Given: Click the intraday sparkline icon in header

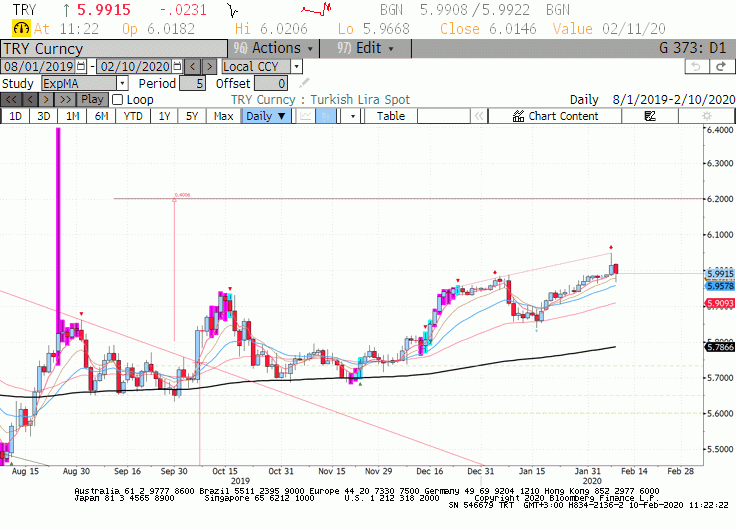Looking at the screenshot, I should pos(232,10).
